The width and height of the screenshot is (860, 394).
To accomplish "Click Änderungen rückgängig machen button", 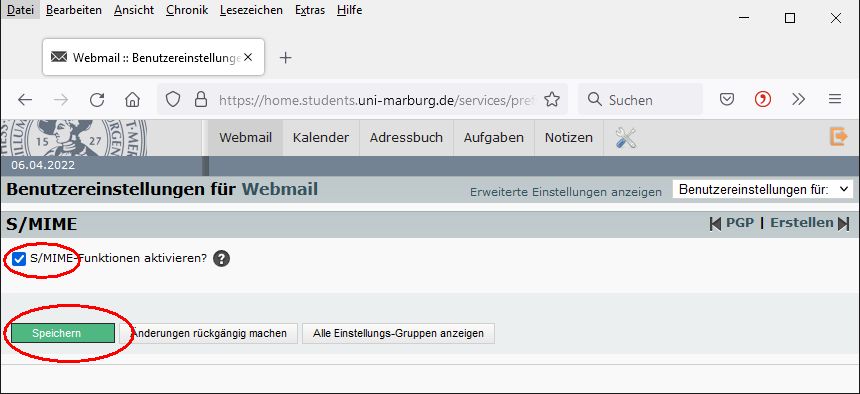I will click(x=208, y=333).
